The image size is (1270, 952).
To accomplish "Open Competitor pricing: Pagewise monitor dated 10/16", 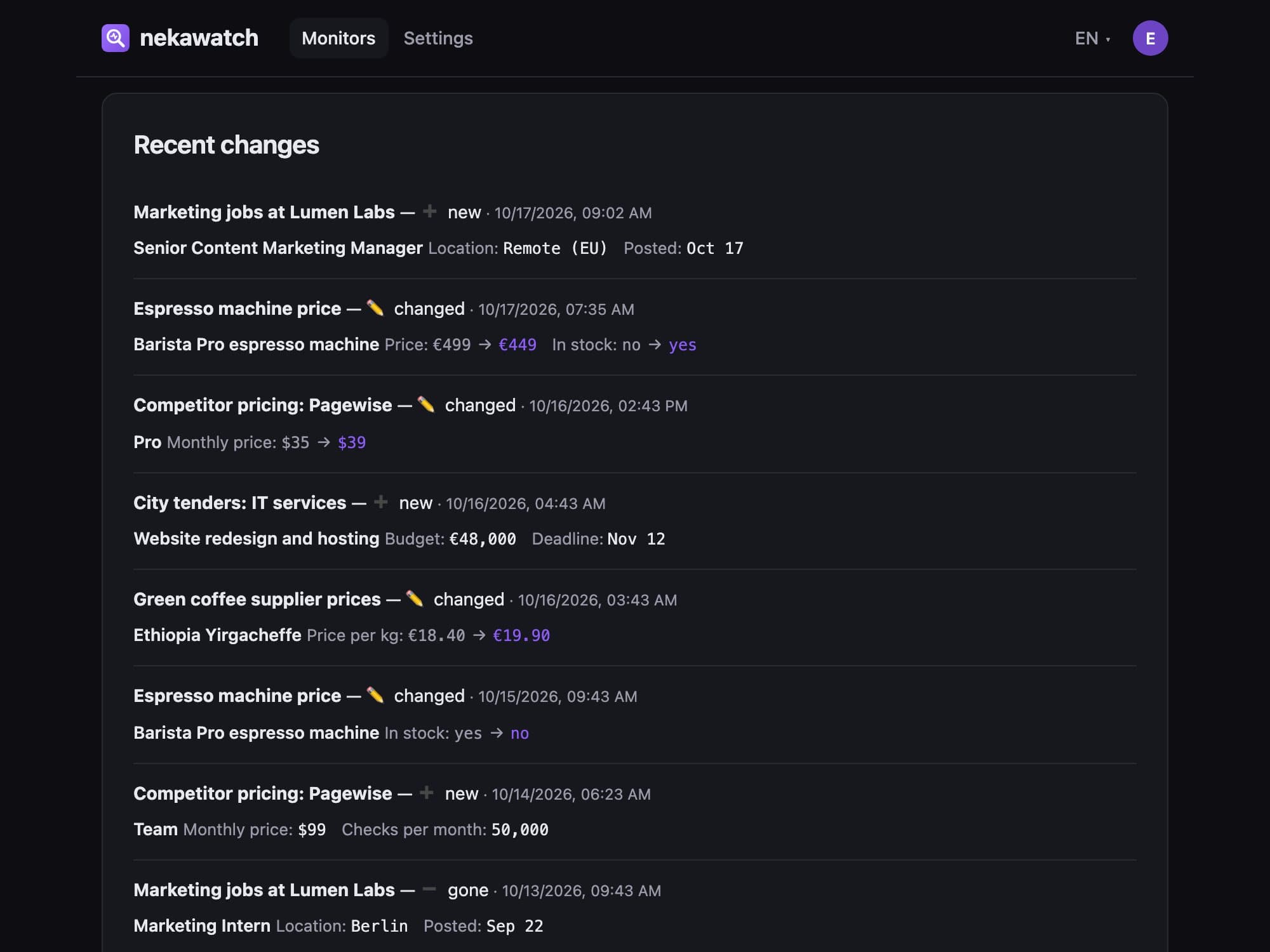I will point(263,405).
